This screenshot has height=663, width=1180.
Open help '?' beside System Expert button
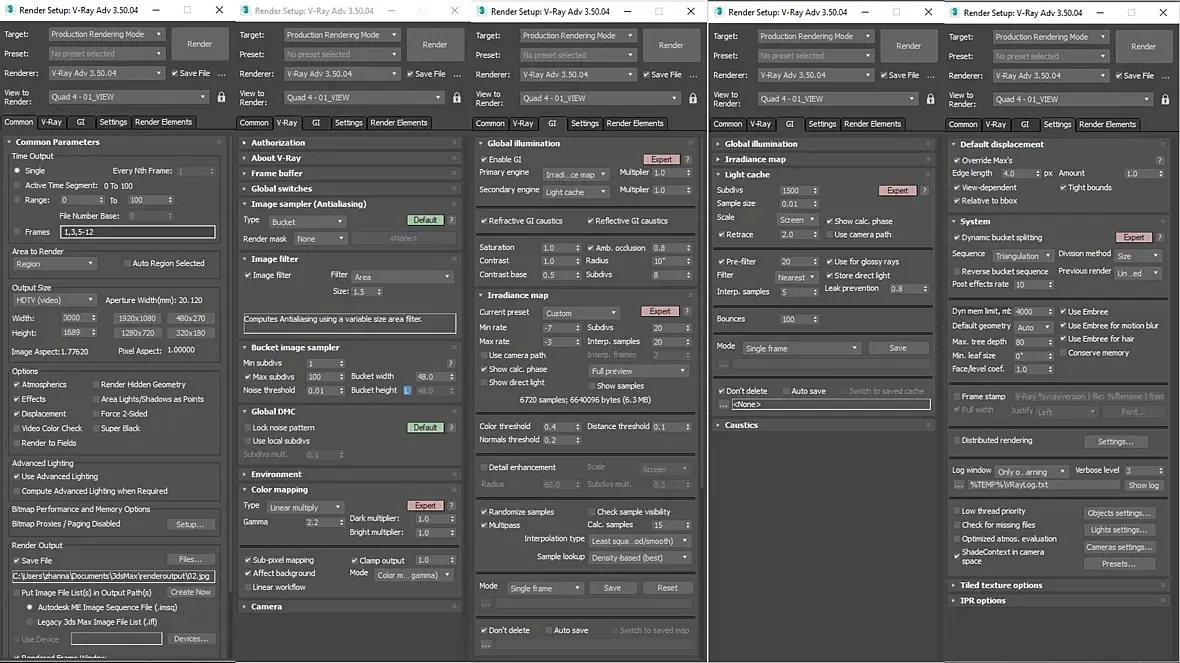(1160, 238)
